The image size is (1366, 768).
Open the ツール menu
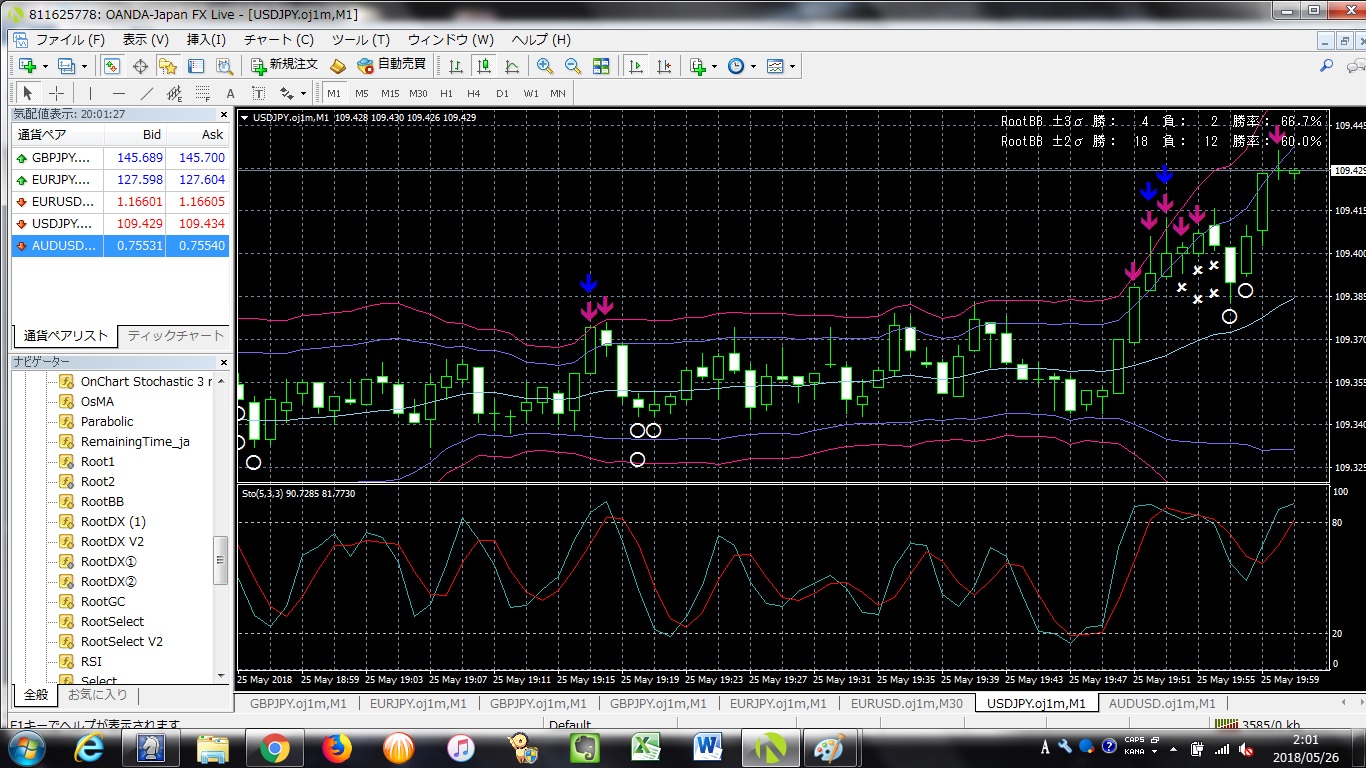(x=360, y=40)
